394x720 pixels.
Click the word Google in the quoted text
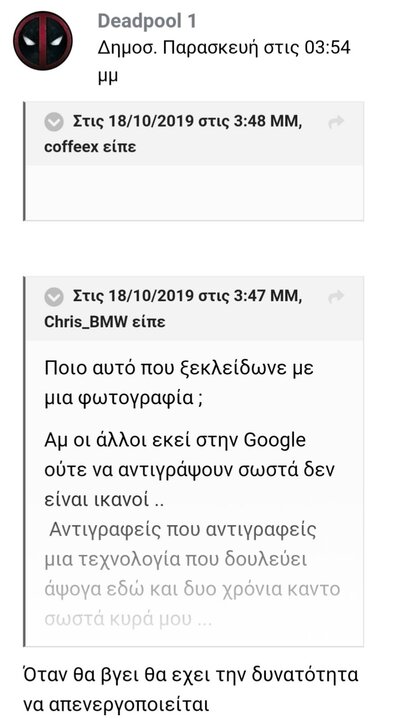point(274,441)
